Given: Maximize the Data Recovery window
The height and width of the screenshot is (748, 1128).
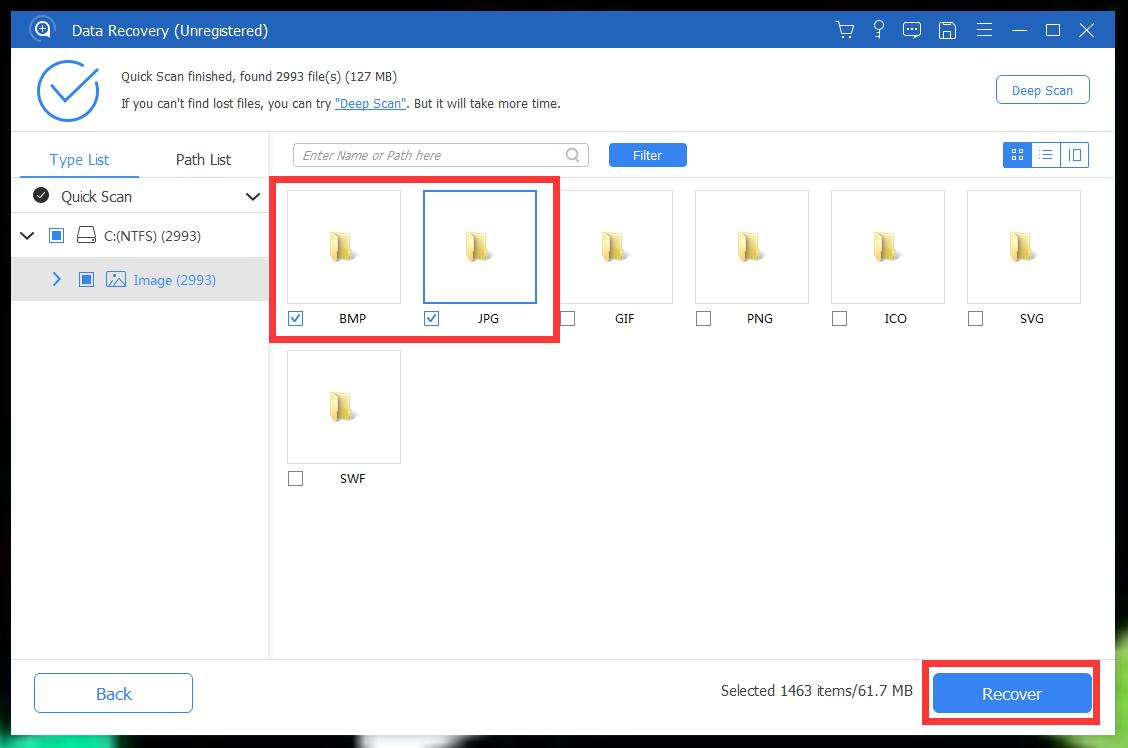Looking at the screenshot, I should point(1053,30).
